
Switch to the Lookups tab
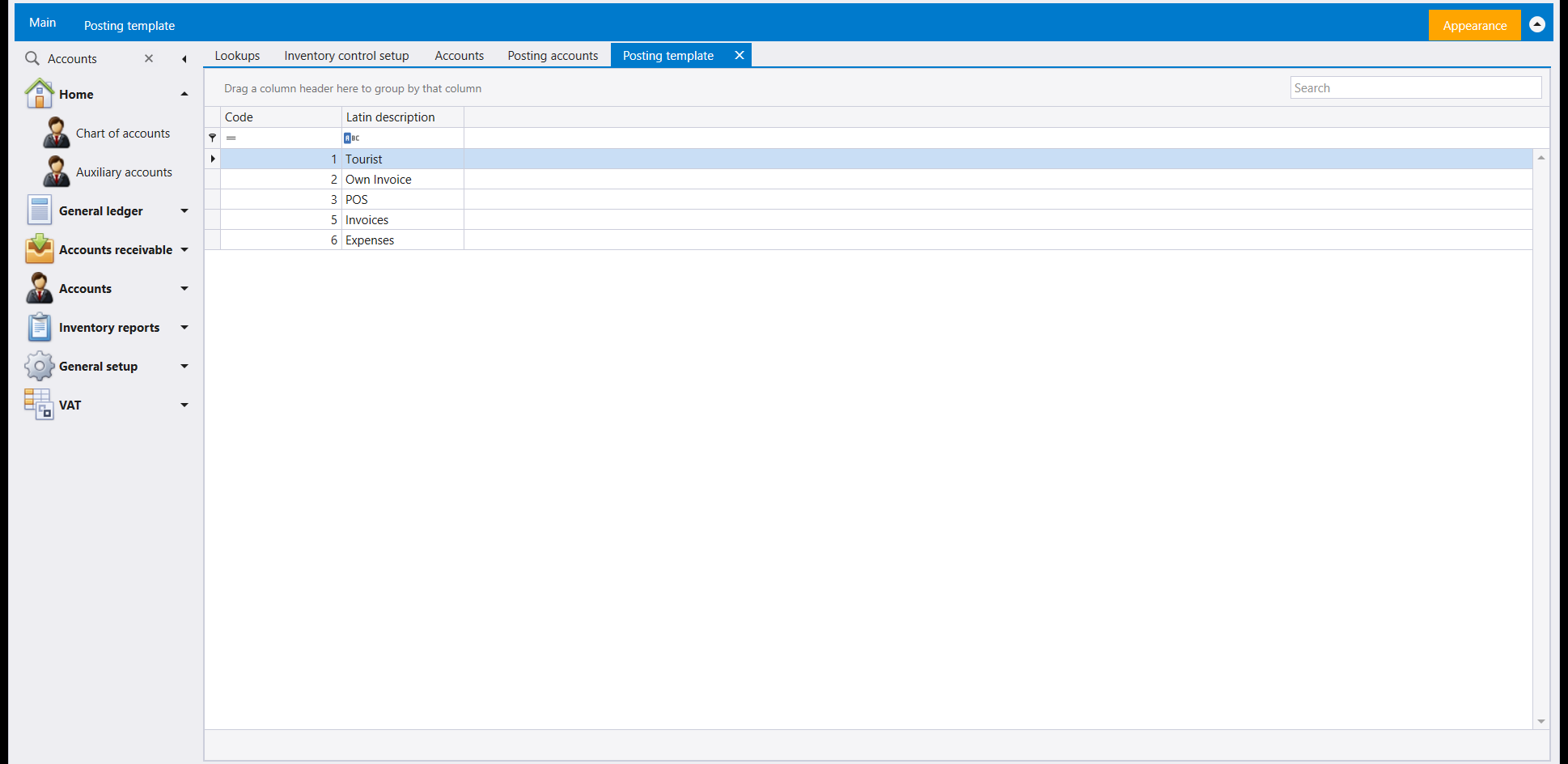pyautogui.click(x=237, y=55)
